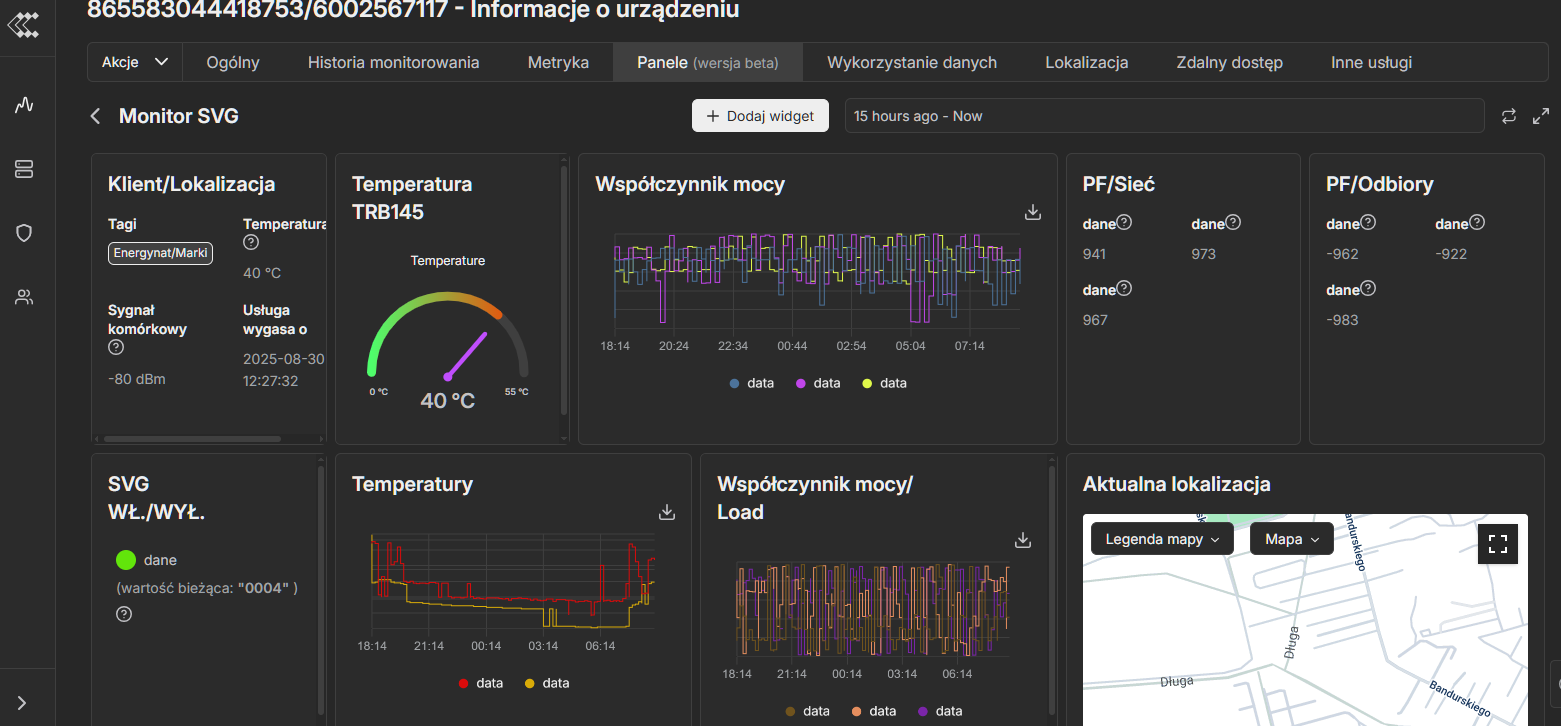Open the Historia monitorowania tab

(394, 62)
